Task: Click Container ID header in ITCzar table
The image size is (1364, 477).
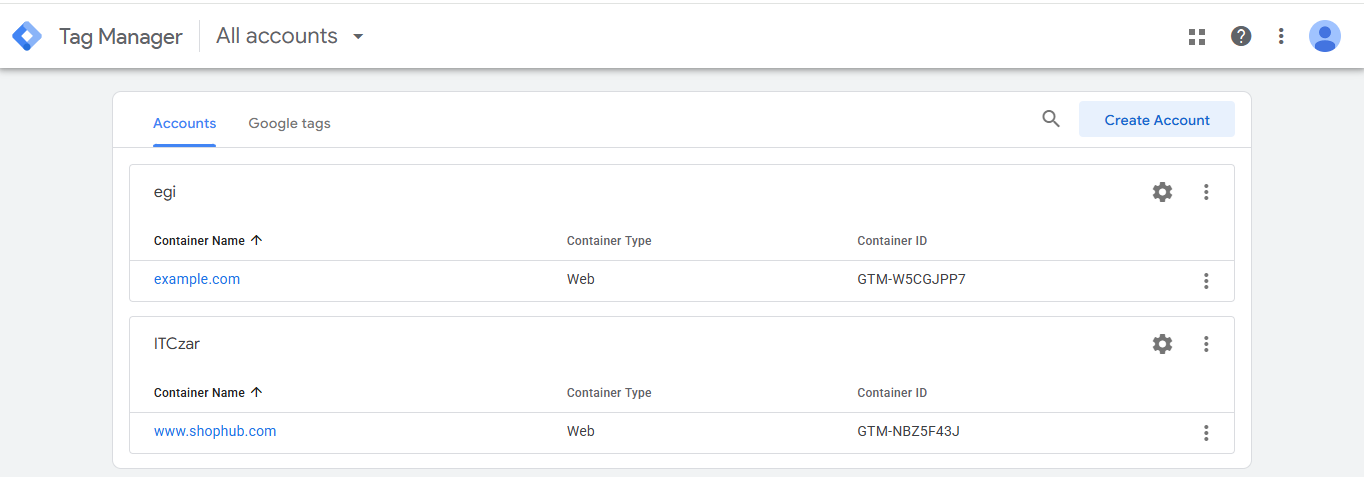Action: point(892,393)
